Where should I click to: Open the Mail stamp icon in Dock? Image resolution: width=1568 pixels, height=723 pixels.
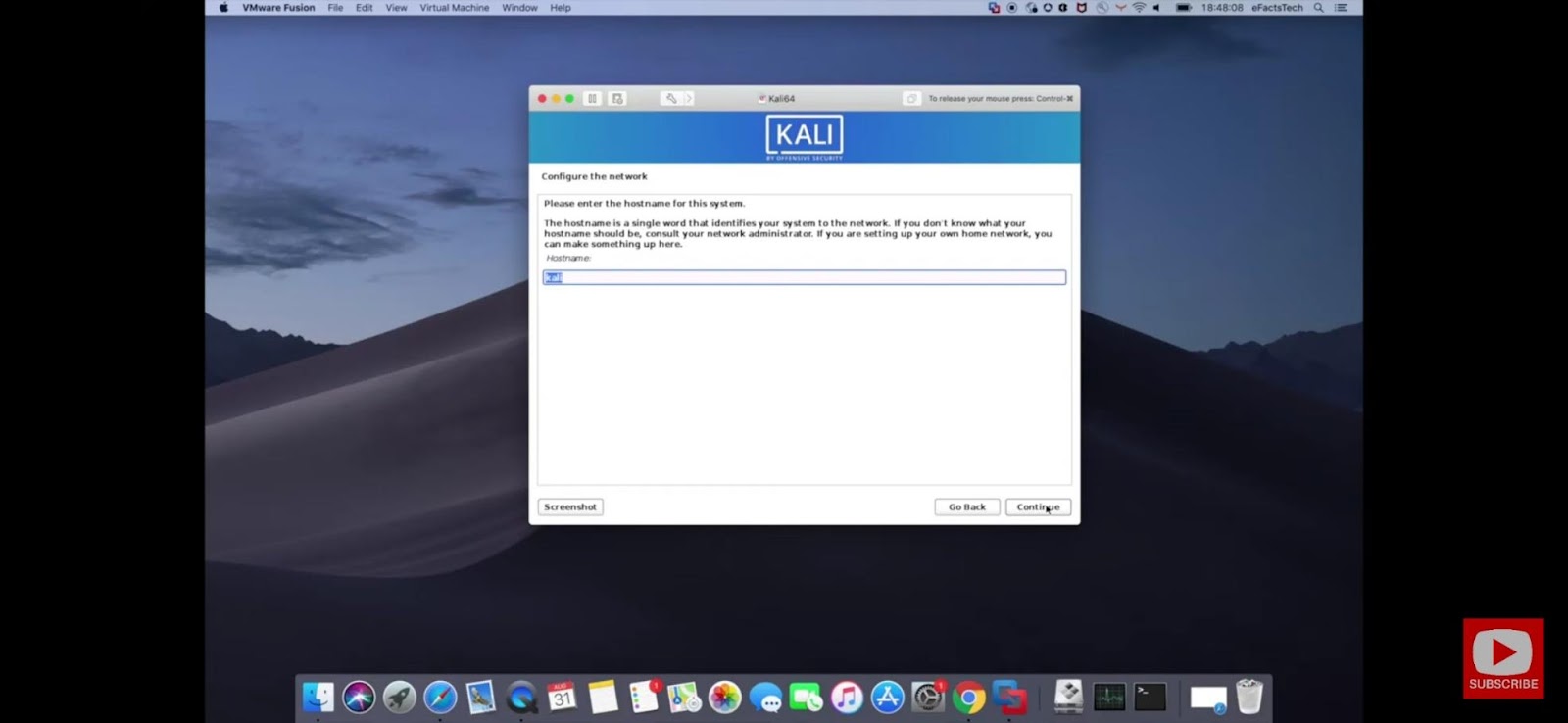pos(481,697)
